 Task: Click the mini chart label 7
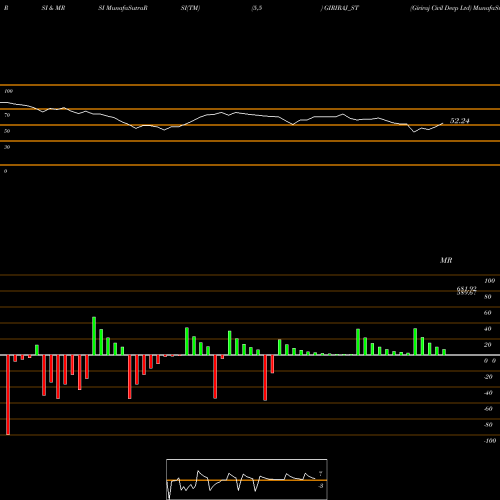[x=320, y=474]
